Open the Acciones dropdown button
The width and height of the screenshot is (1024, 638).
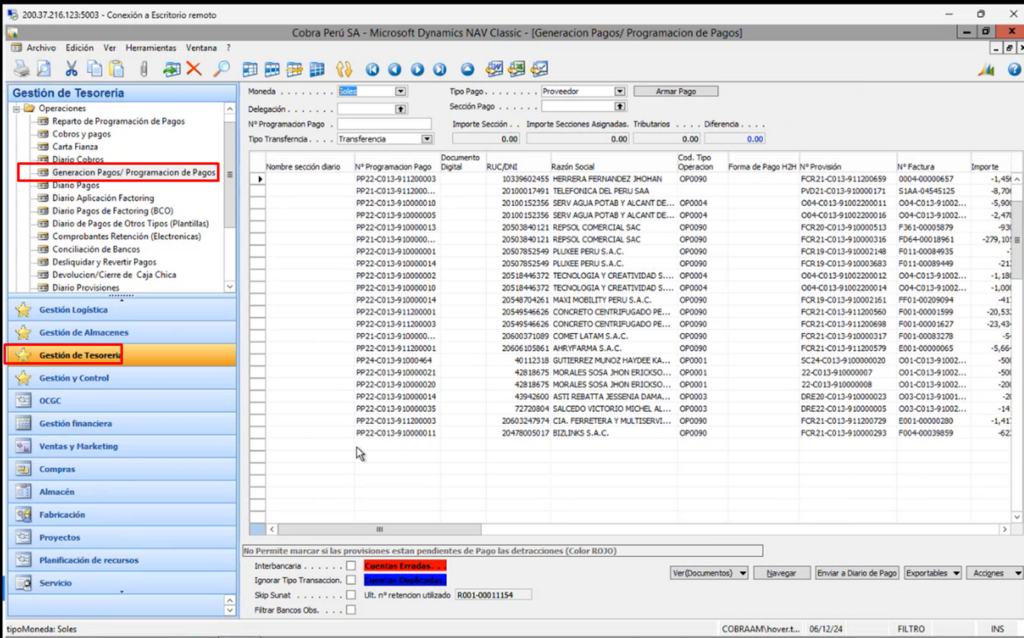995,573
